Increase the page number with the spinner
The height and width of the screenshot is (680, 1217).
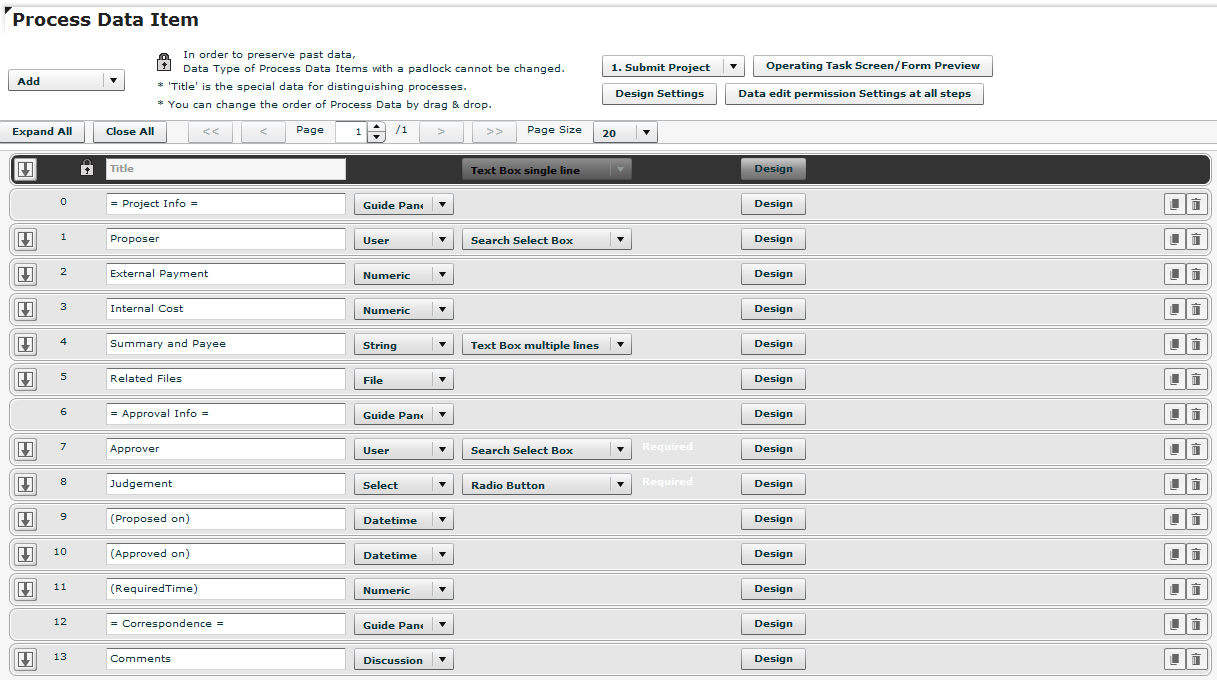tap(376, 127)
